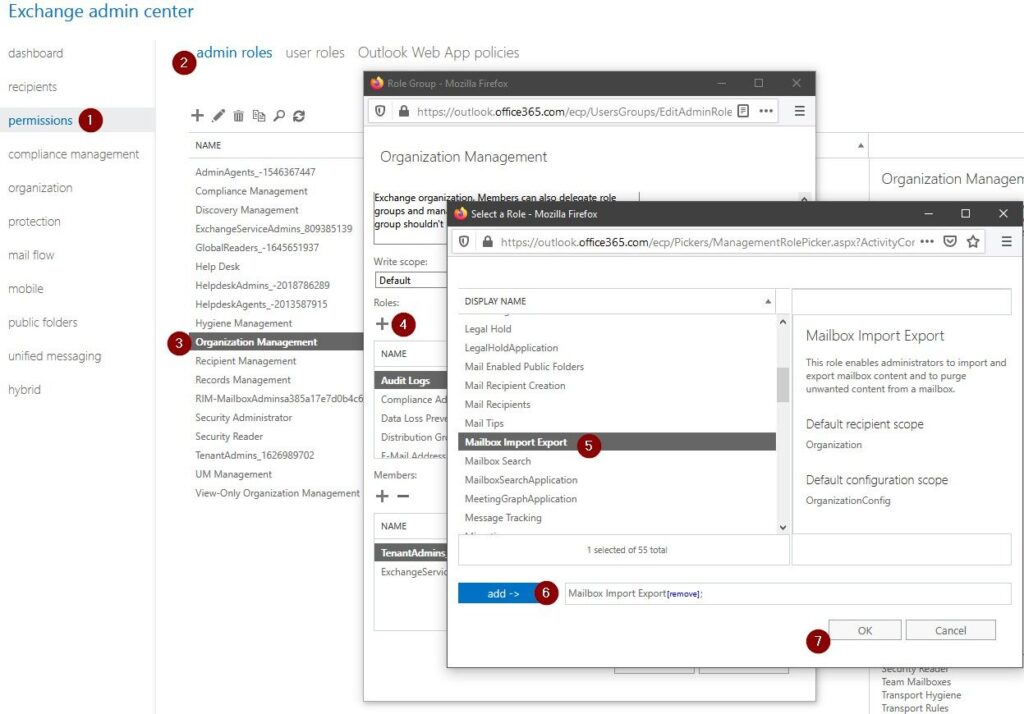The height and width of the screenshot is (714, 1024).
Task: Sort by the DISPLAY NAME column arrow
Action: [x=768, y=301]
